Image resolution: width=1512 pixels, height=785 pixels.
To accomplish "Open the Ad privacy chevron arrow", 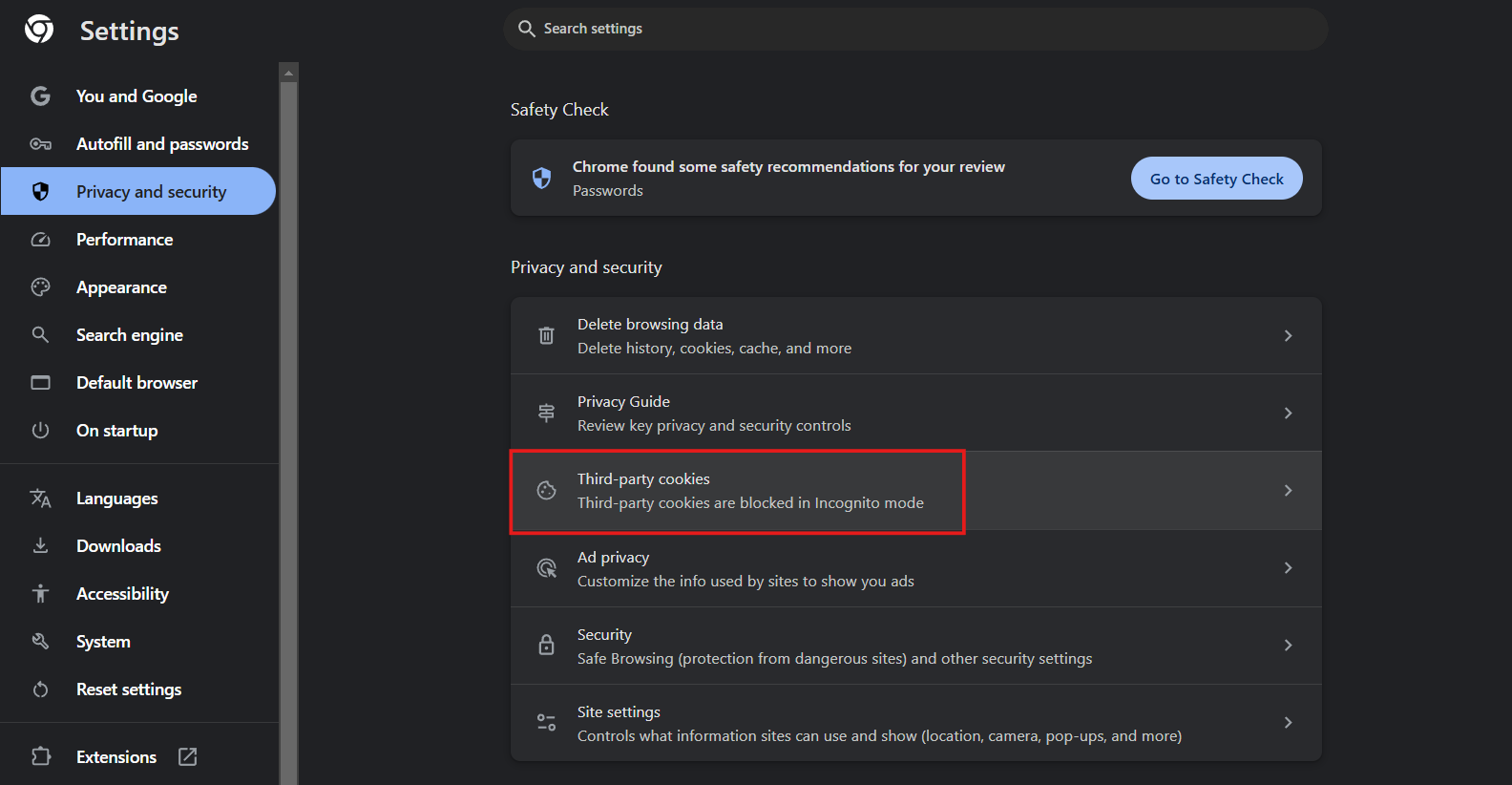I will (x=1288, y=568).
